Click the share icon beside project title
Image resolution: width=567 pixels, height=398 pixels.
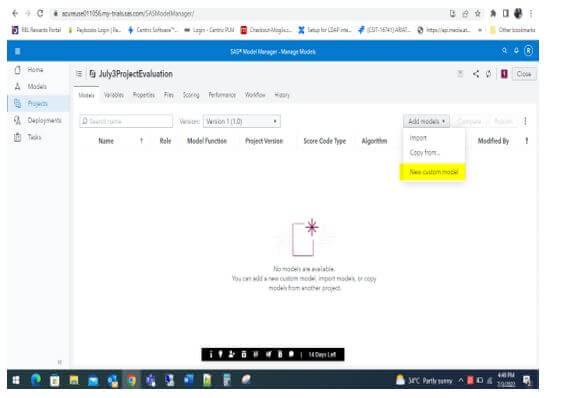(476, 74)
